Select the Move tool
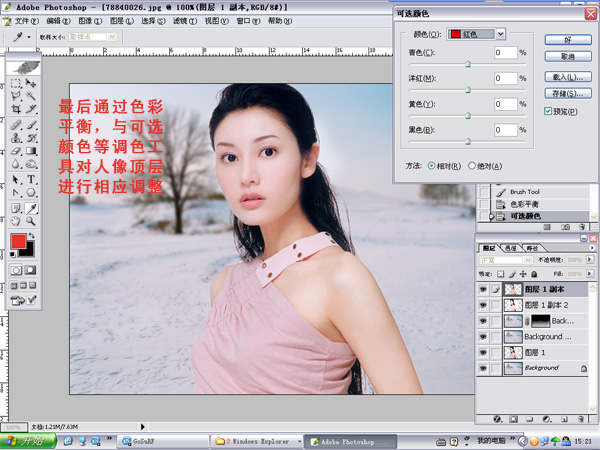The width and height of the screenshot is (600, 450). tap(31, 83)
